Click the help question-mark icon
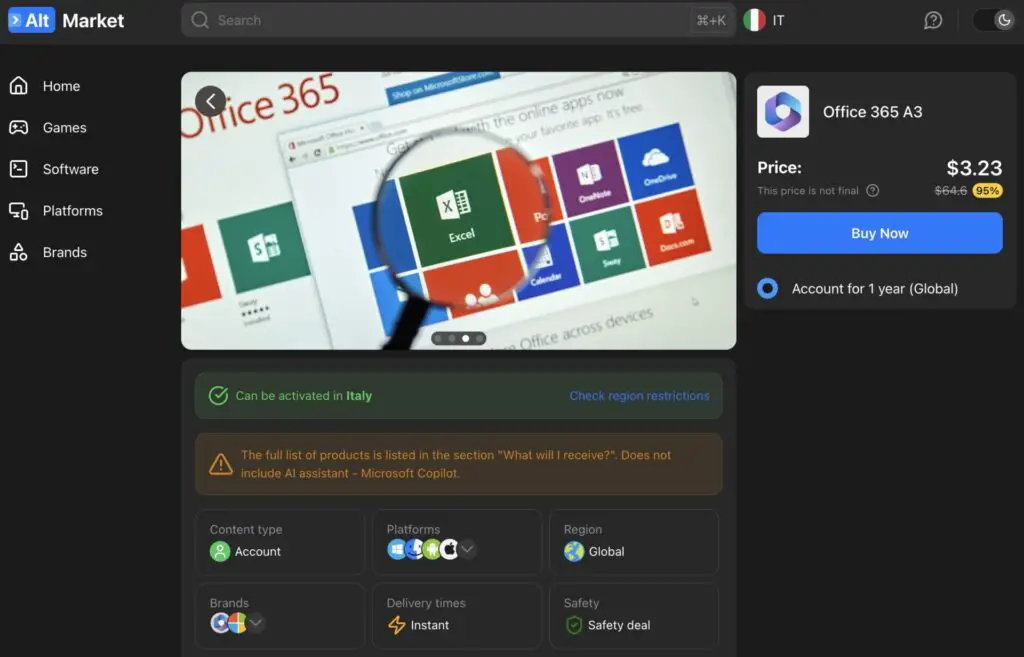This screenshot has height=657, width=1024. [x=933, y=20]
